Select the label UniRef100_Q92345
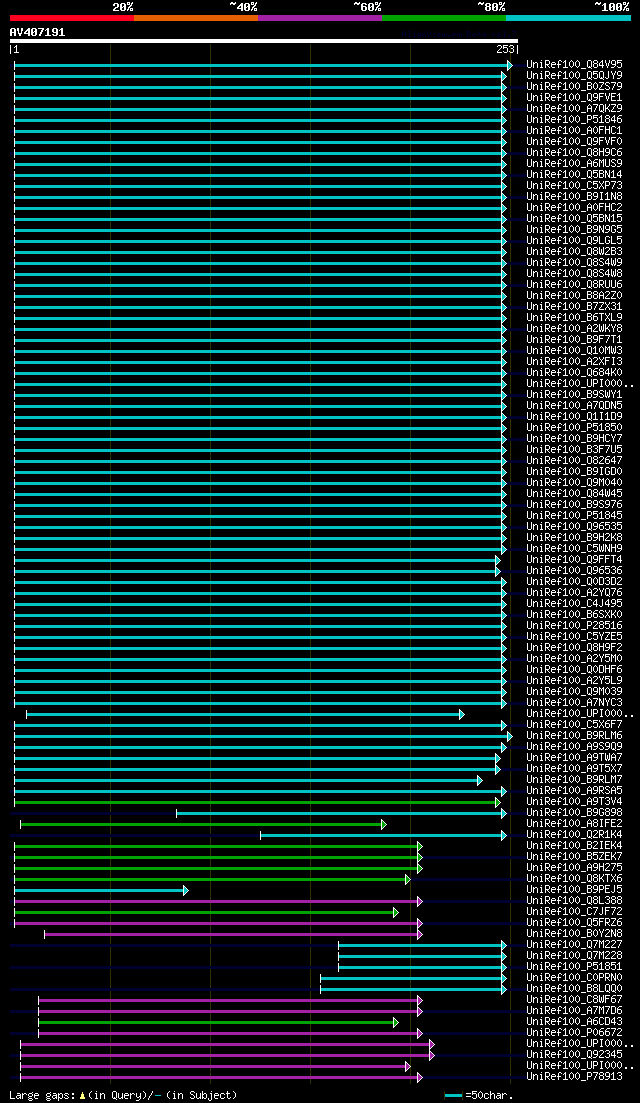The image size is (640, 1103). coord(574,1054)
